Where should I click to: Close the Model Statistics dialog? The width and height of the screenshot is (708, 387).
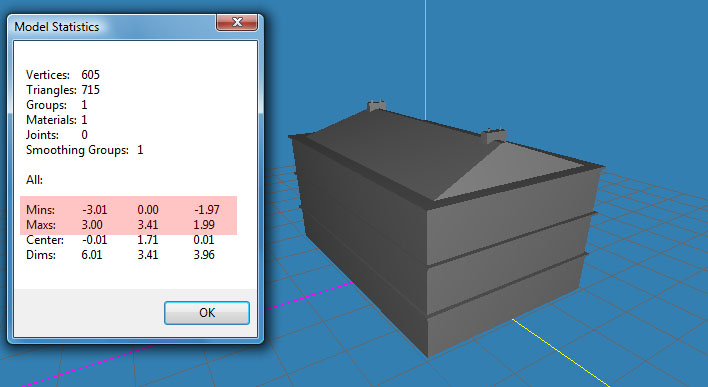point(237,22)
